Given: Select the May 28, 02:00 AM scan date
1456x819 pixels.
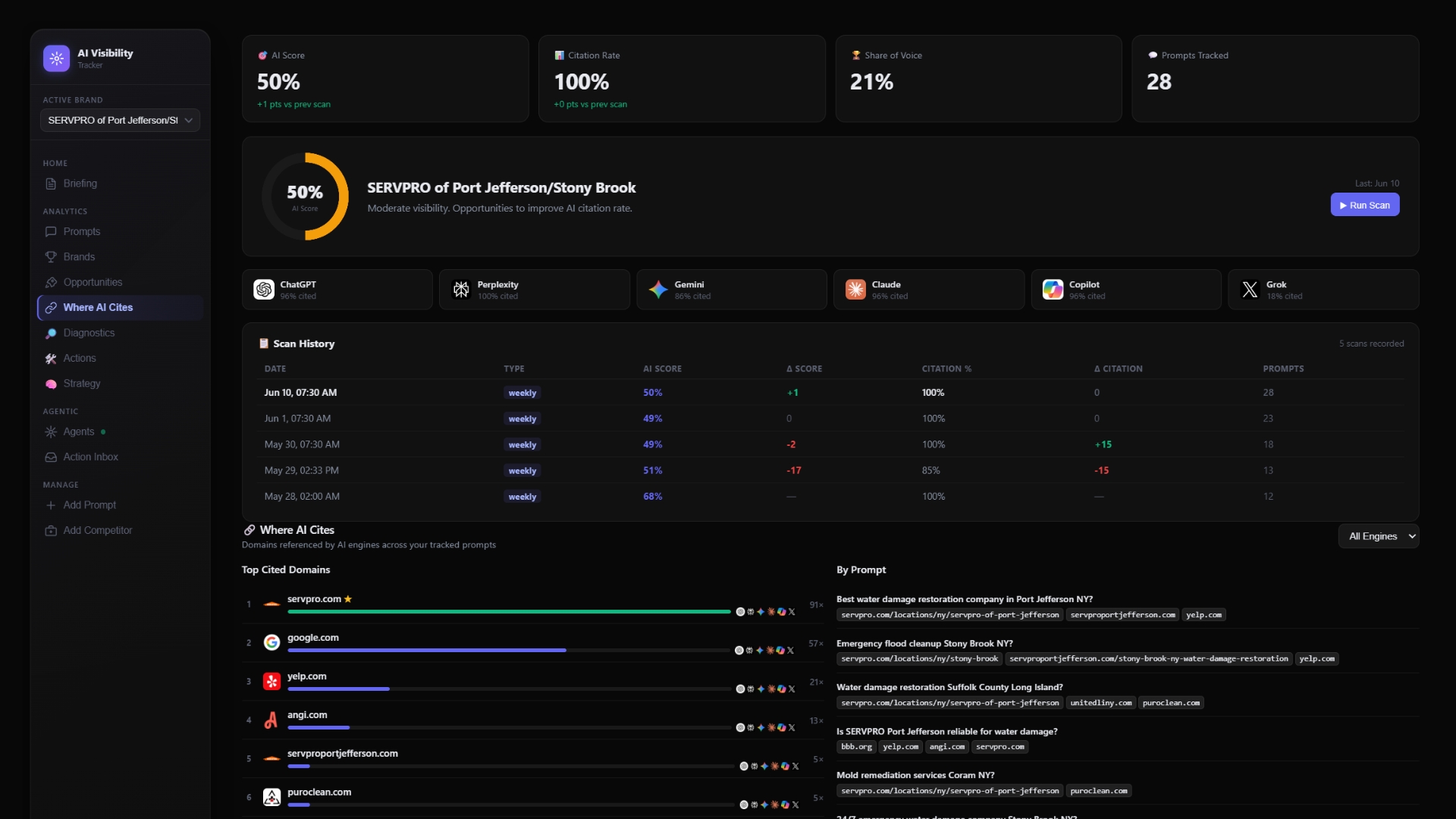Looking at the screenshot, I should click(x=302, y=497).
